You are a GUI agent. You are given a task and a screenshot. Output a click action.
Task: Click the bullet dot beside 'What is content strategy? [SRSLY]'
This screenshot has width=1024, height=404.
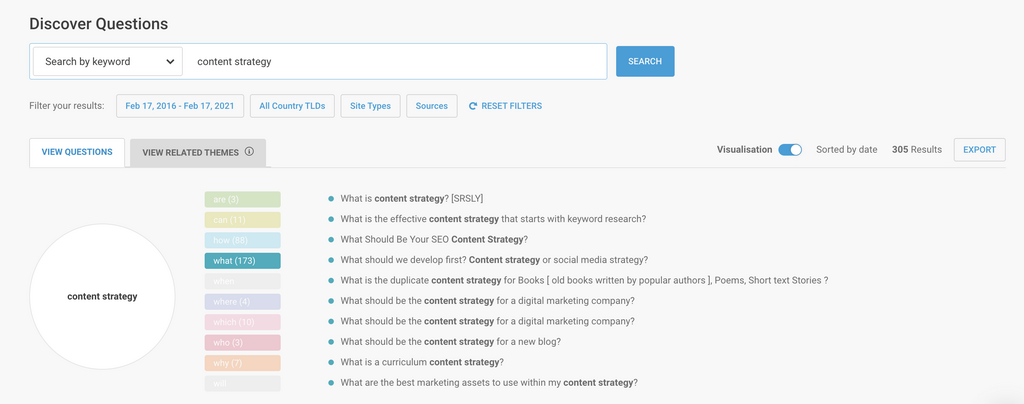[x=331, y=199]
